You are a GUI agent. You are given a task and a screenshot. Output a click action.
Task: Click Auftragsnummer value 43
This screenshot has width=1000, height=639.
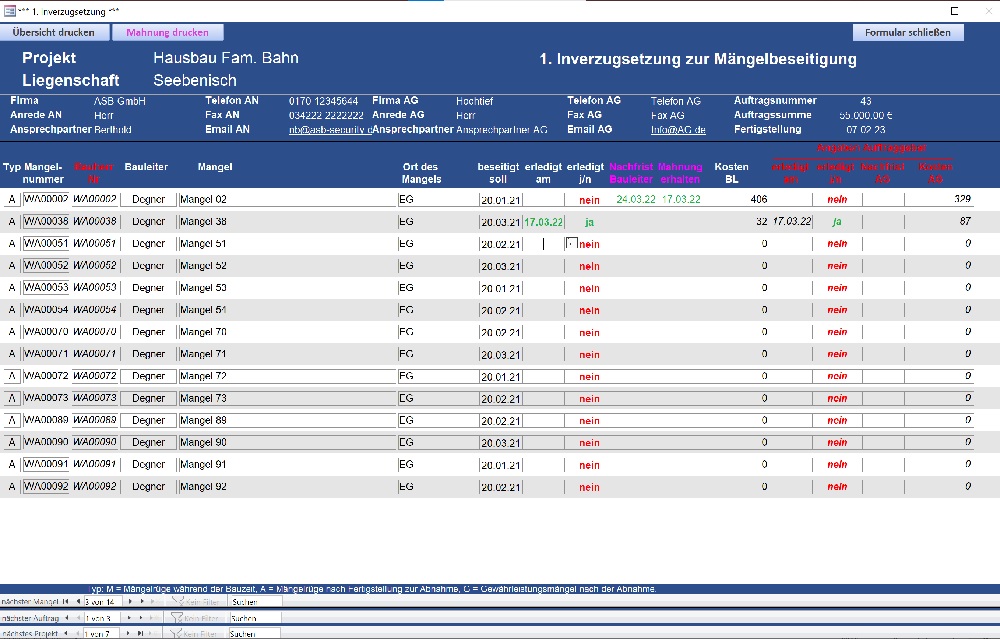point(865,101)
